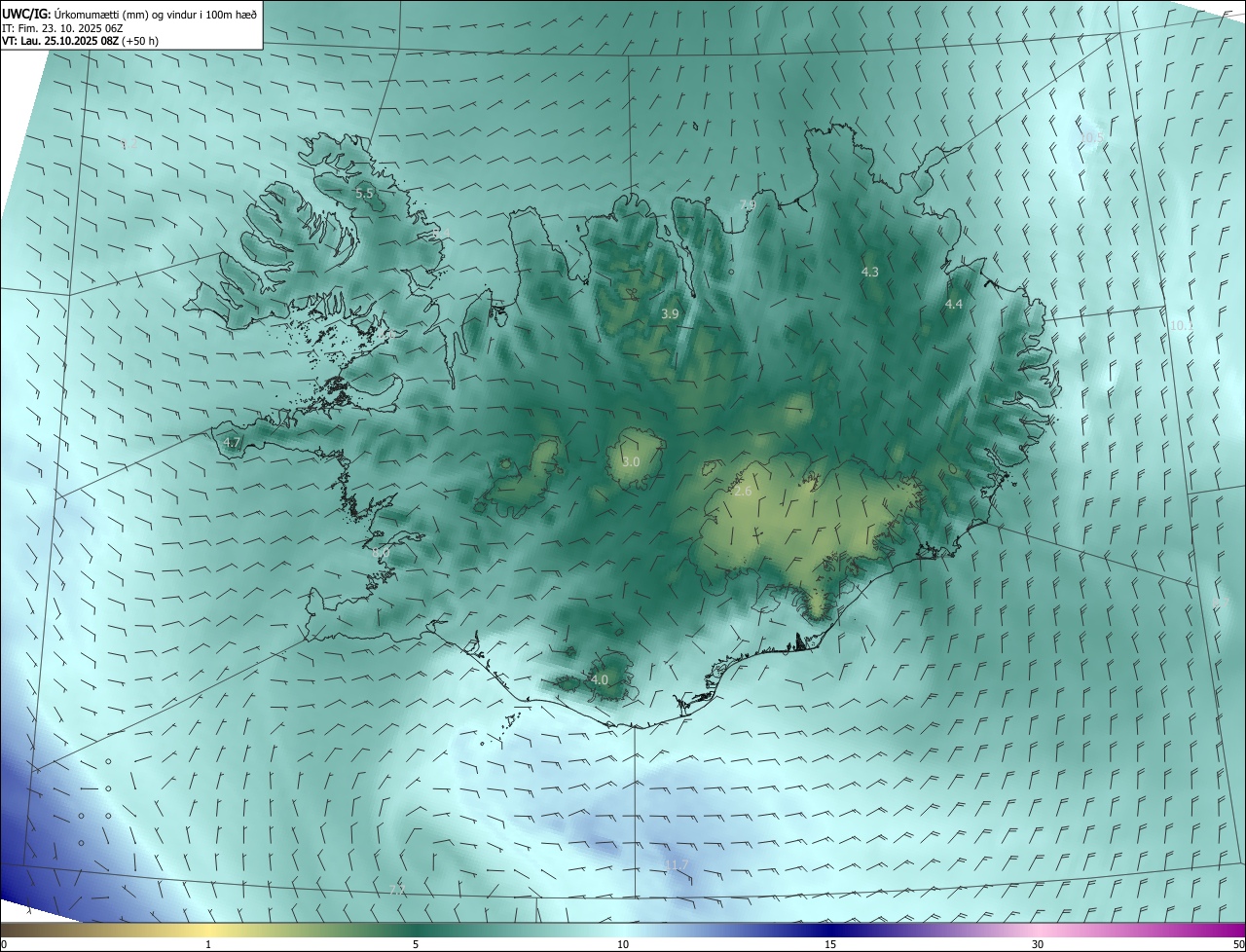Click the 8.0 value label on the map
The height and width of the screenshot is (952, 1246).
click(x=381, y=553)
